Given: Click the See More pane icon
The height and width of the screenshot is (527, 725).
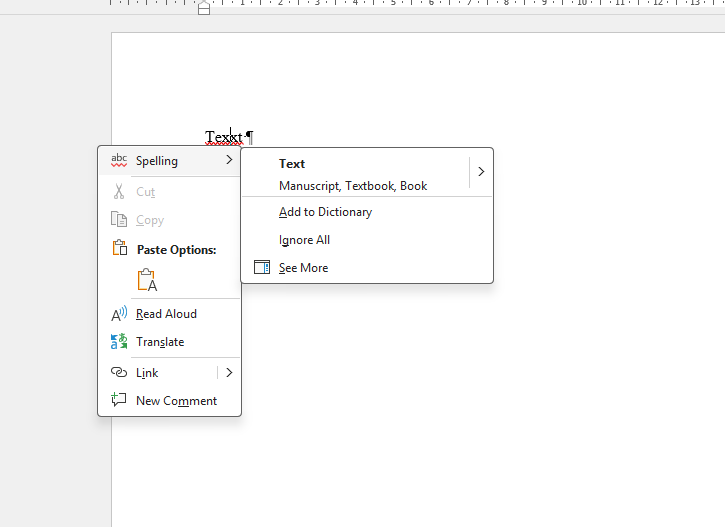Looking at the screenshot, I should (x=262, y=267).
